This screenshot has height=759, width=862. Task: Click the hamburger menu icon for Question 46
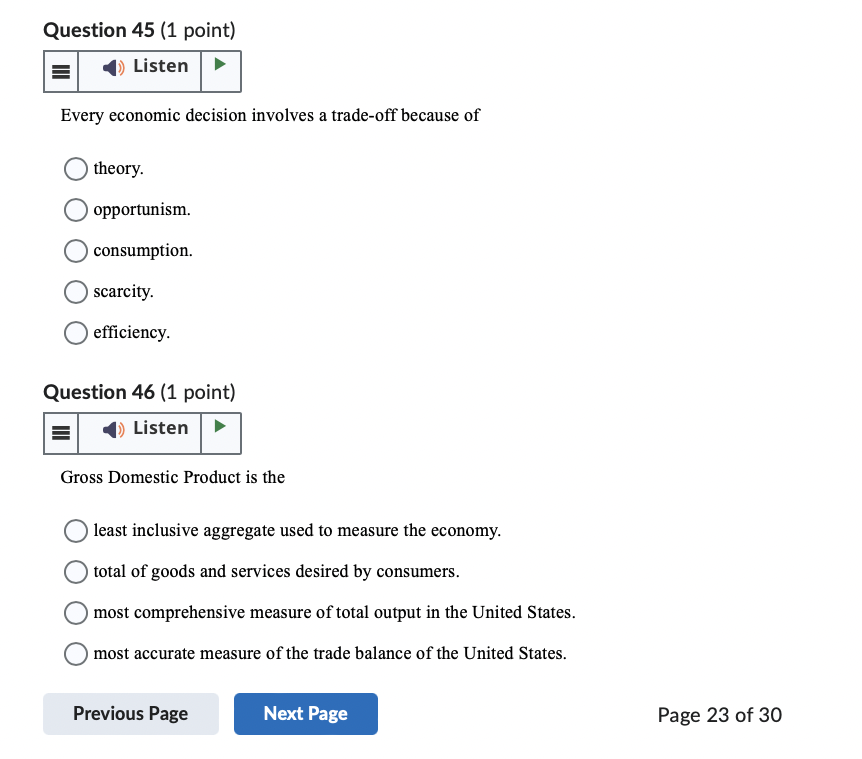tap(60, 432)
